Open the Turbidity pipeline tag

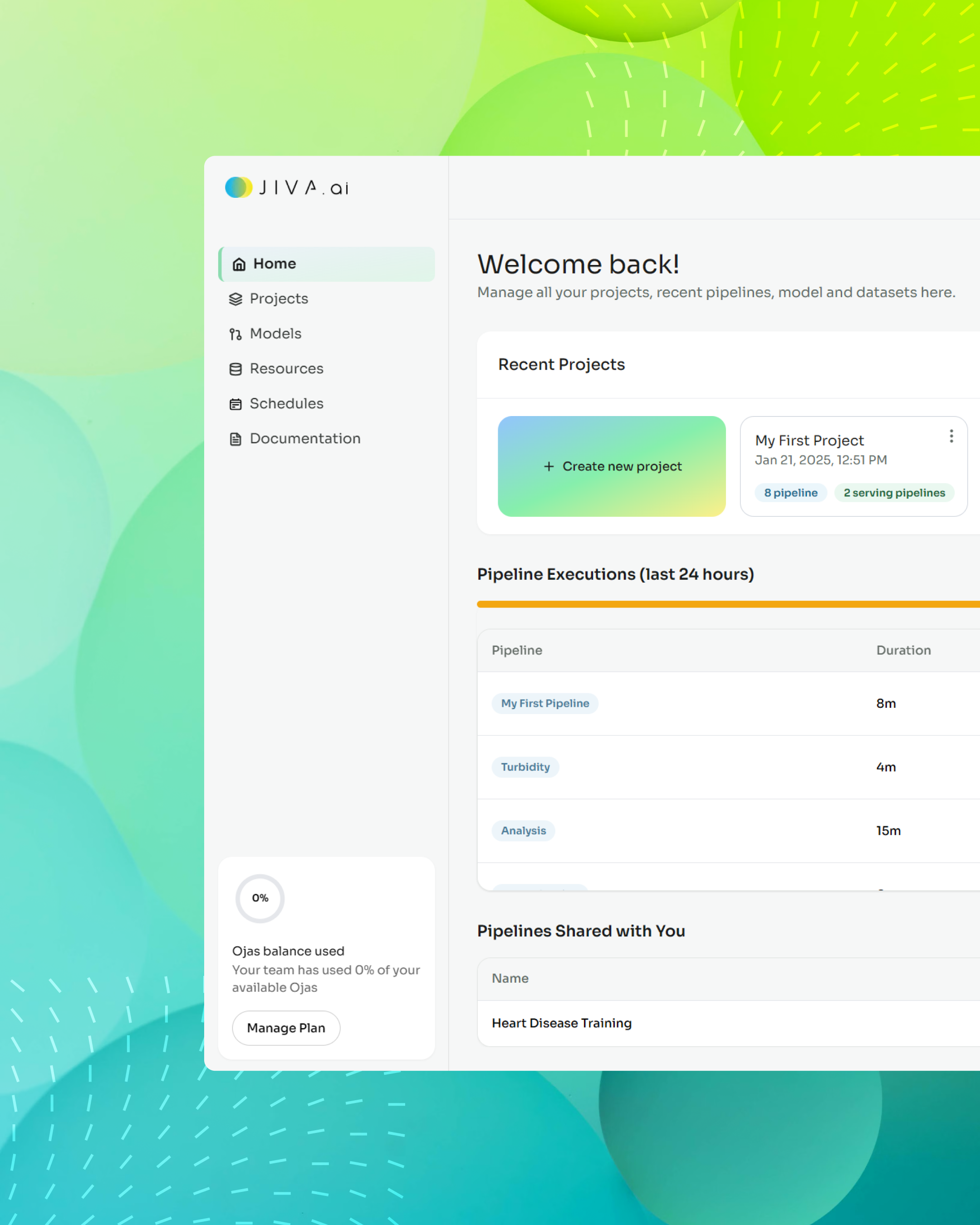[x=525, y=767]
